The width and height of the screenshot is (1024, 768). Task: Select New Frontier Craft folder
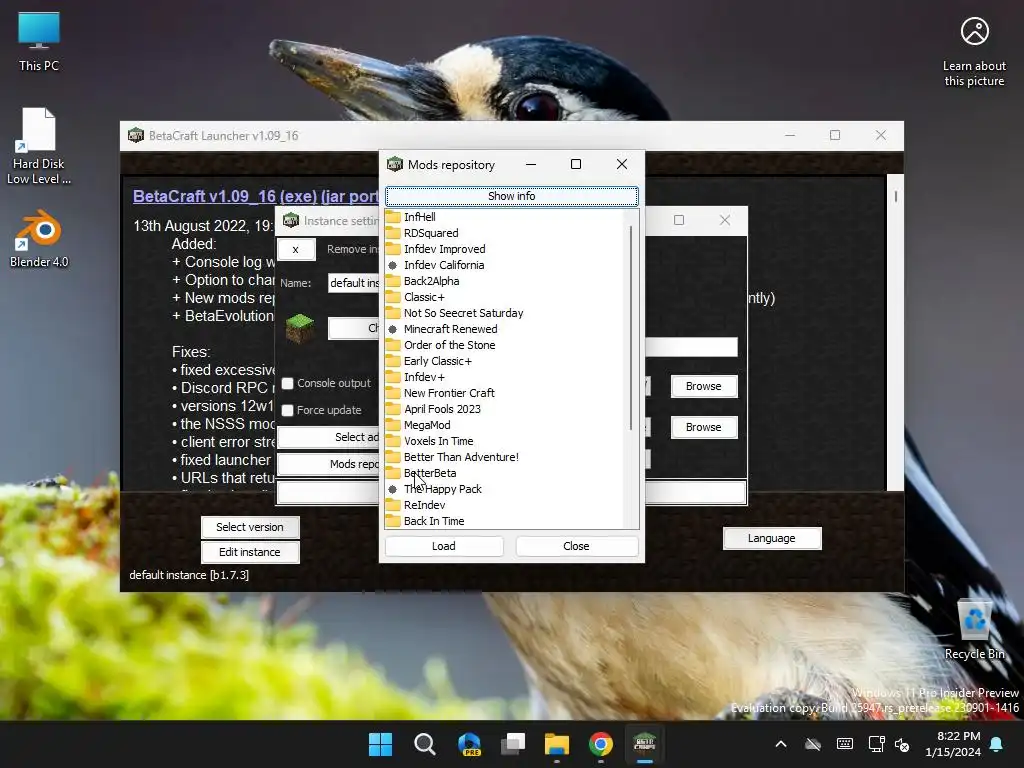tap(449, 393)
